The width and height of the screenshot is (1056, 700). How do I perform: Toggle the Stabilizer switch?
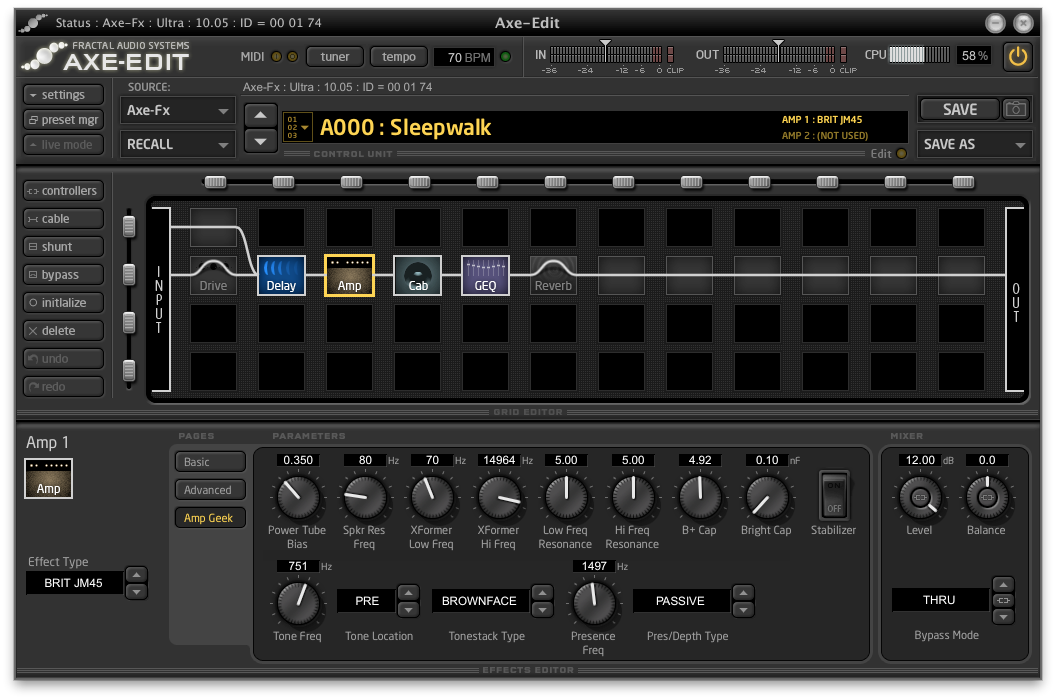coord(834,495)
